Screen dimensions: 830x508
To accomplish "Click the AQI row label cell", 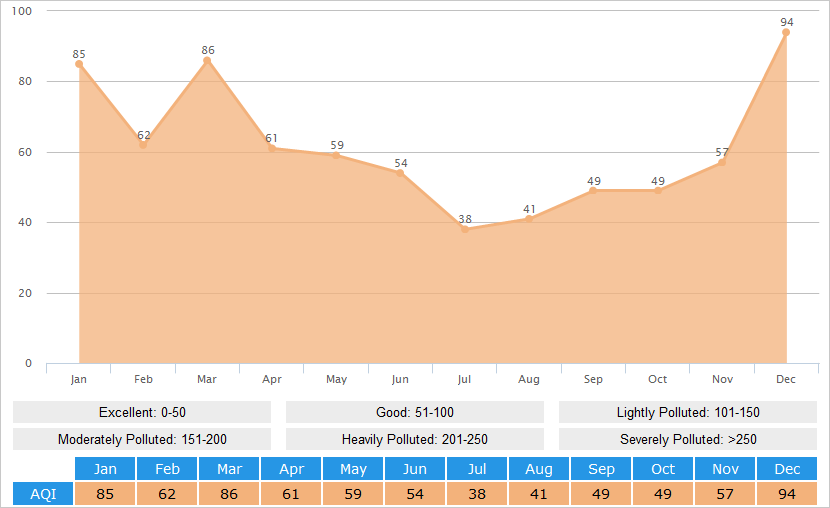I will tap(43, 494).
